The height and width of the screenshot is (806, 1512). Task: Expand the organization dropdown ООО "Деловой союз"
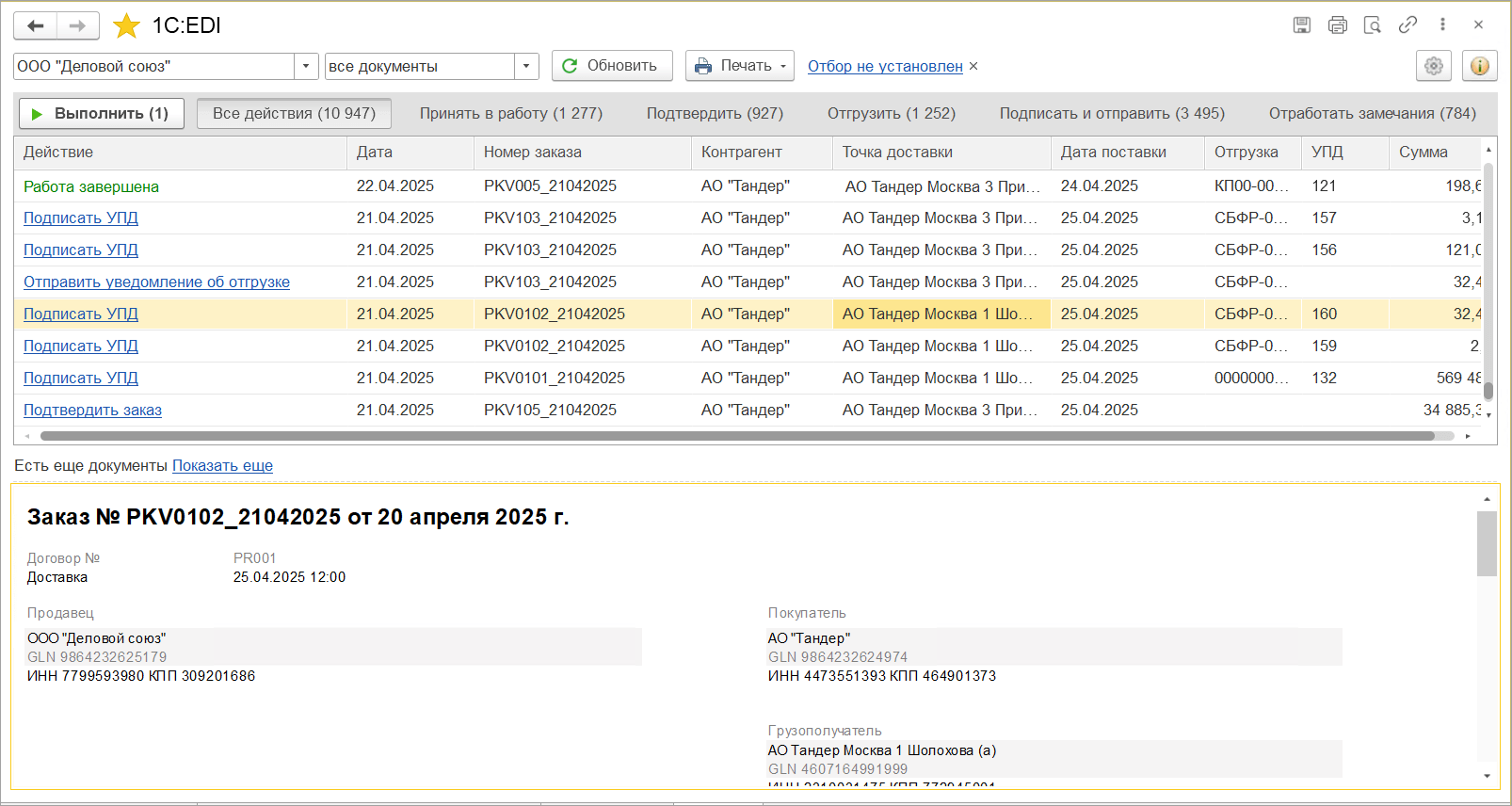(306, 66)
